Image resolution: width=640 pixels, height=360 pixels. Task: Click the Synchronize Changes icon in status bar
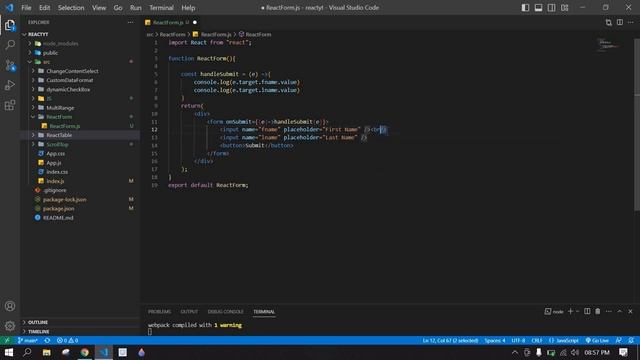47,340
